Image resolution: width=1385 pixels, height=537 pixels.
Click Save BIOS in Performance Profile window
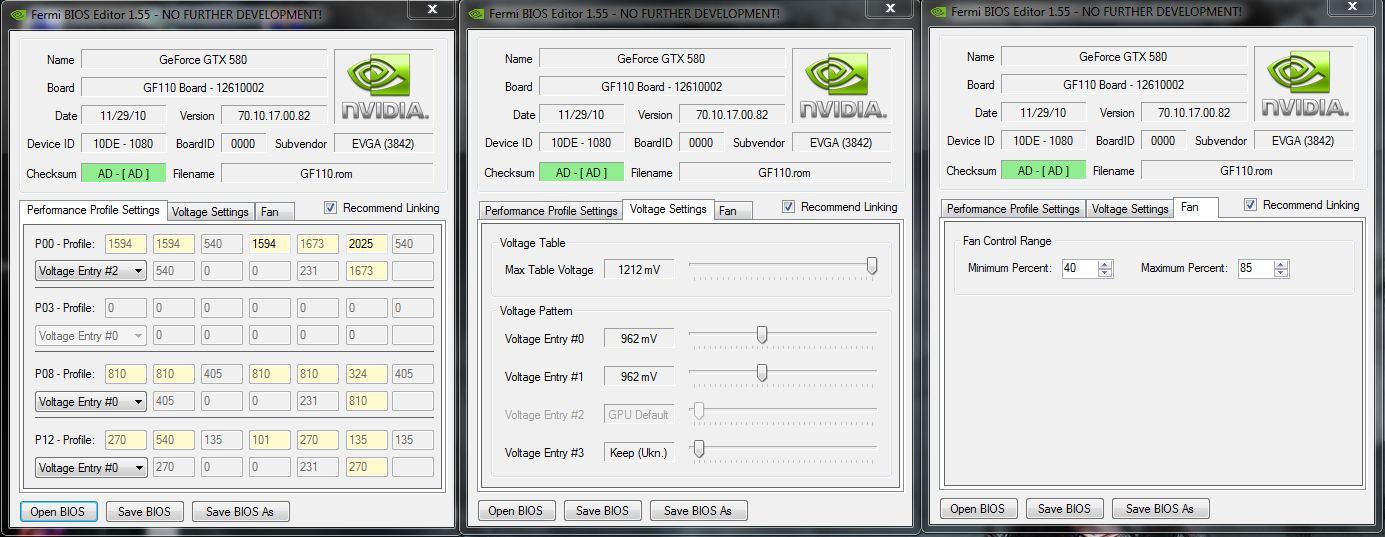(x=145, y=511)
